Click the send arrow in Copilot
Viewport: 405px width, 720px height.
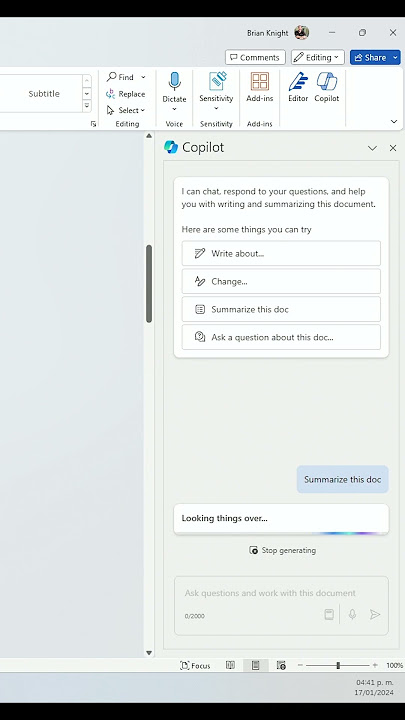(375, 614)
